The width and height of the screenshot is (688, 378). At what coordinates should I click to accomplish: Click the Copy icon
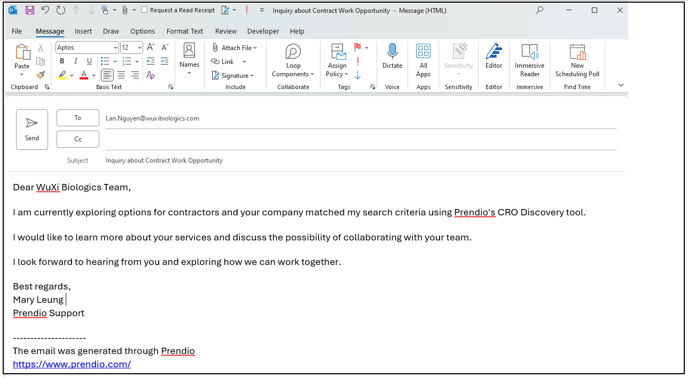(40, 61)
